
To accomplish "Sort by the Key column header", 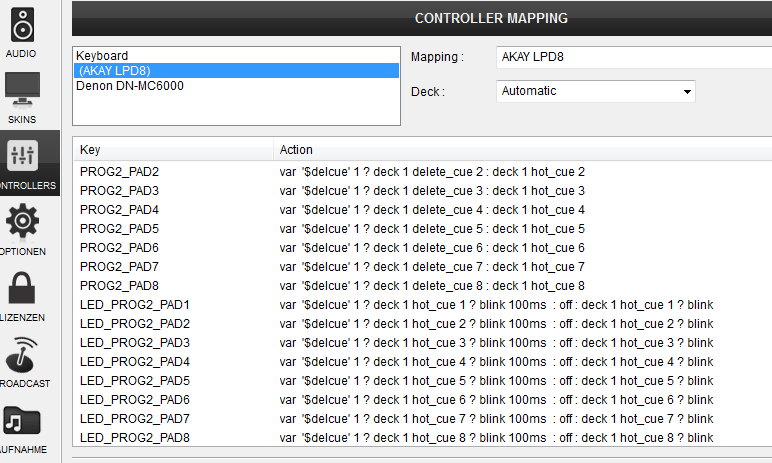I will (x=173, y=150).
